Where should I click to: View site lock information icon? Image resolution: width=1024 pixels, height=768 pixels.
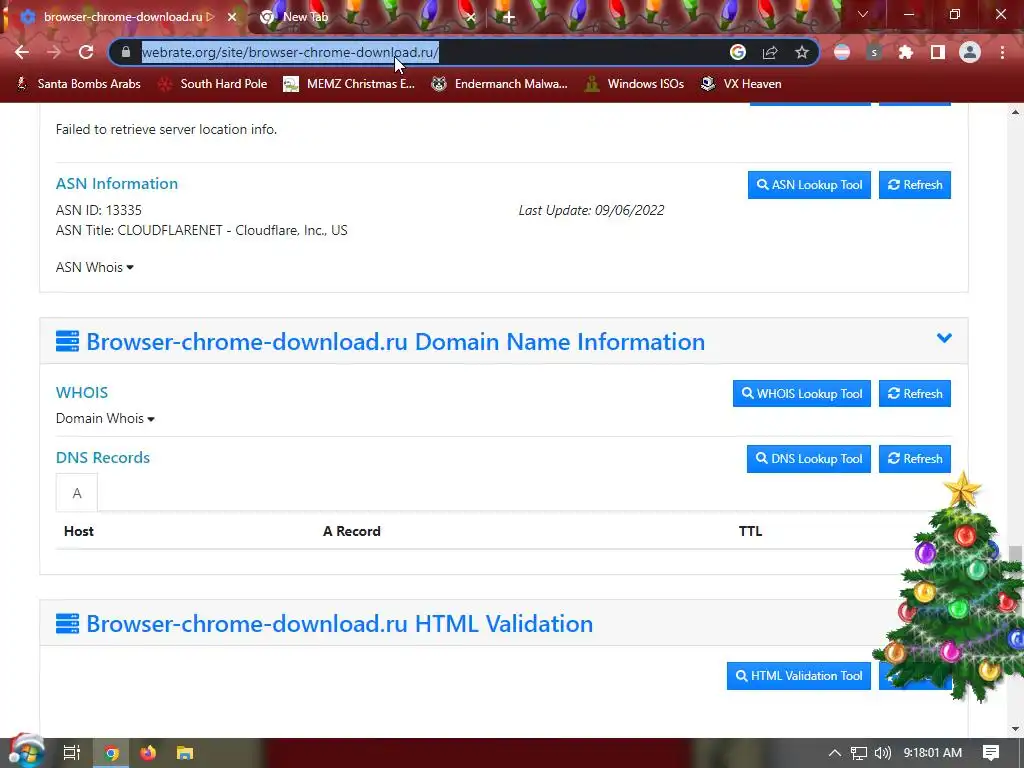tap(126, 52)
